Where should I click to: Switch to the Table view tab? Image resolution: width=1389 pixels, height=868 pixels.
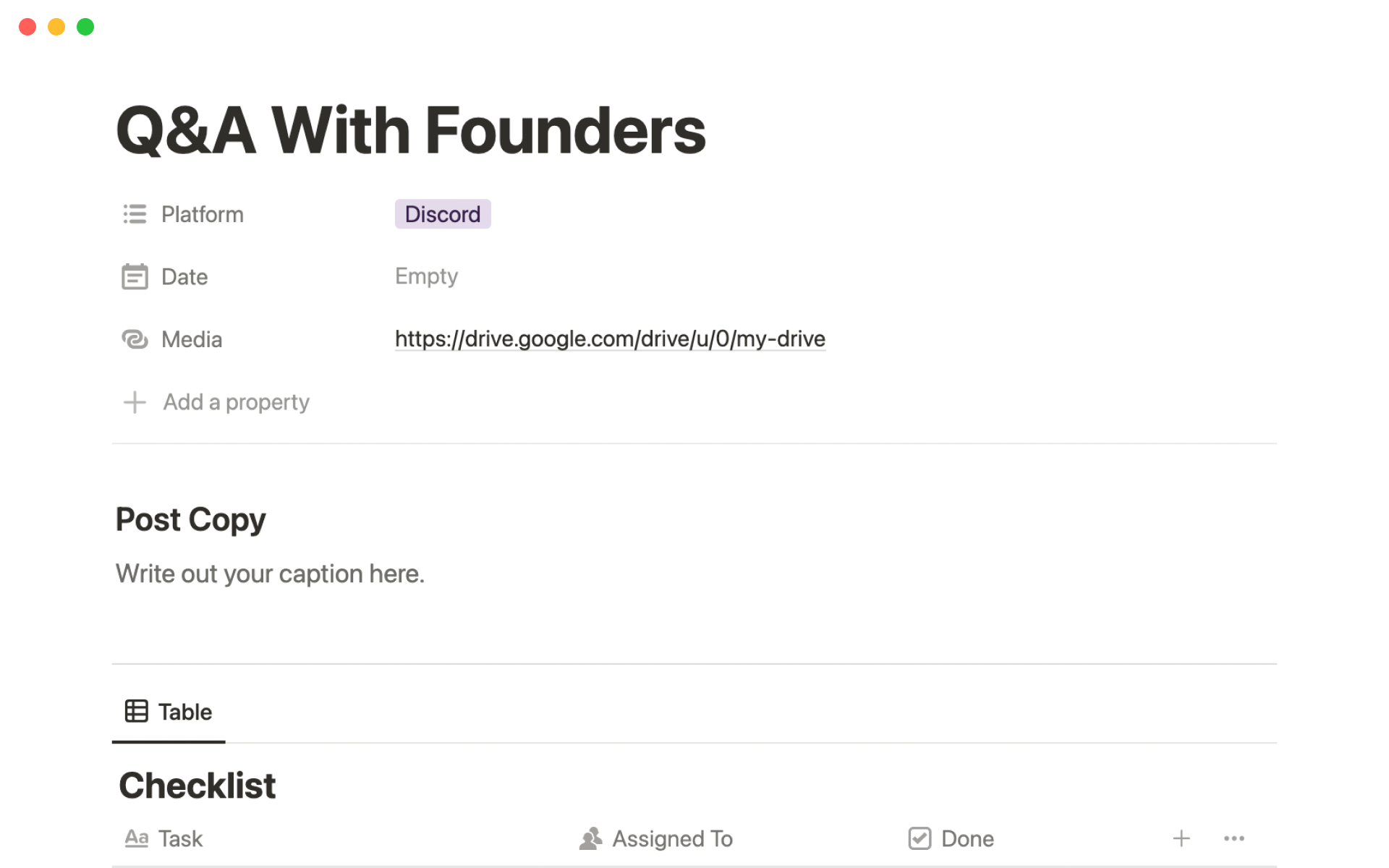184,712
